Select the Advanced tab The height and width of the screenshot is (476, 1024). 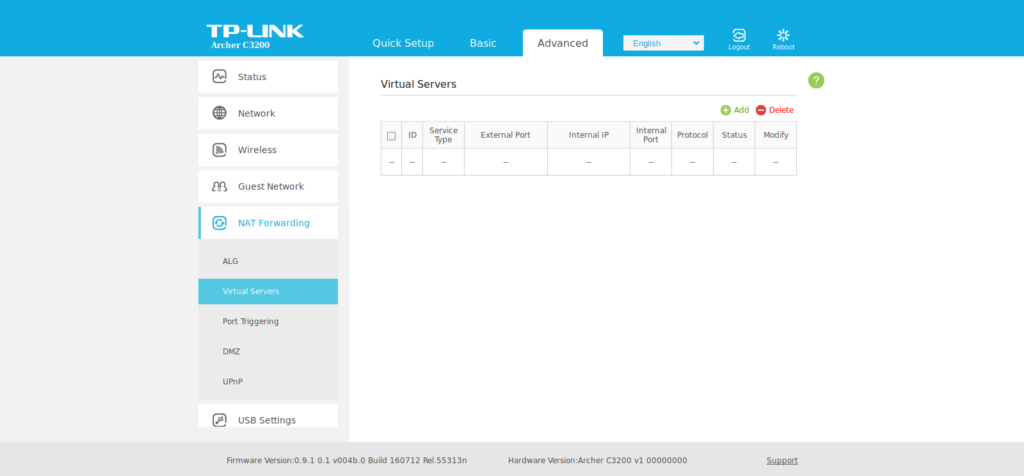[x=562, y=43]
